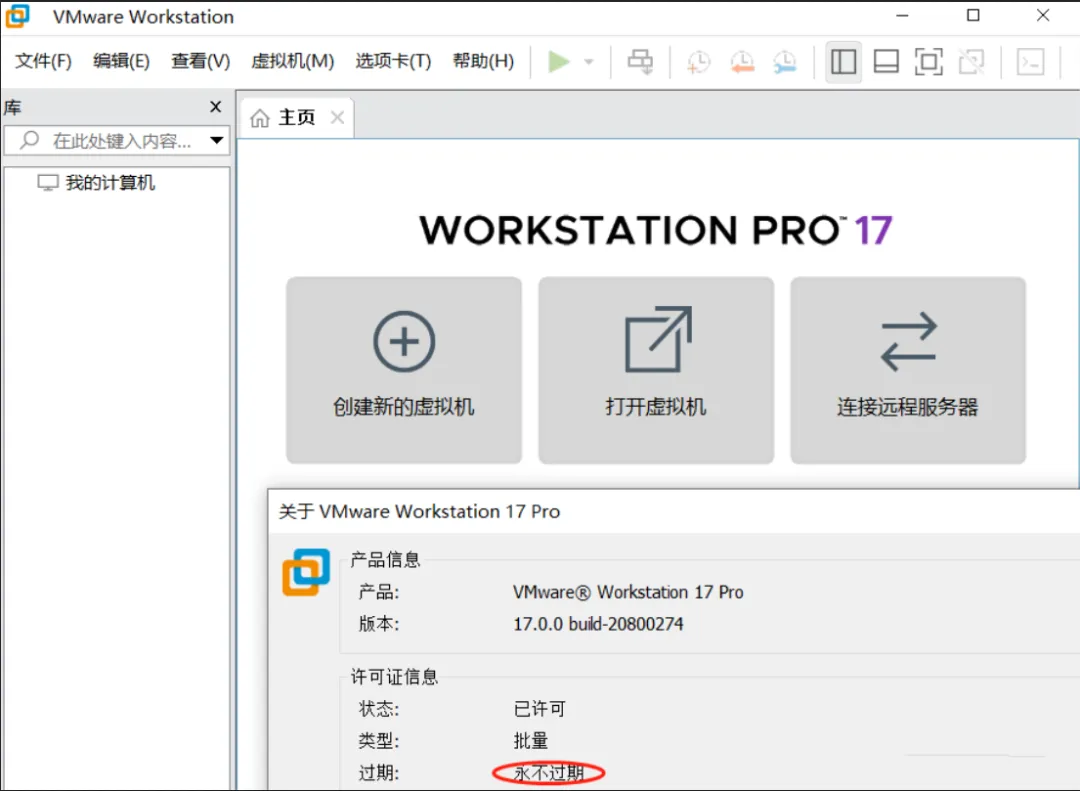This screenshot has width=1080, height=791.
Task: Expand the library search dropdown arrow
Action: tap(217, 141)
